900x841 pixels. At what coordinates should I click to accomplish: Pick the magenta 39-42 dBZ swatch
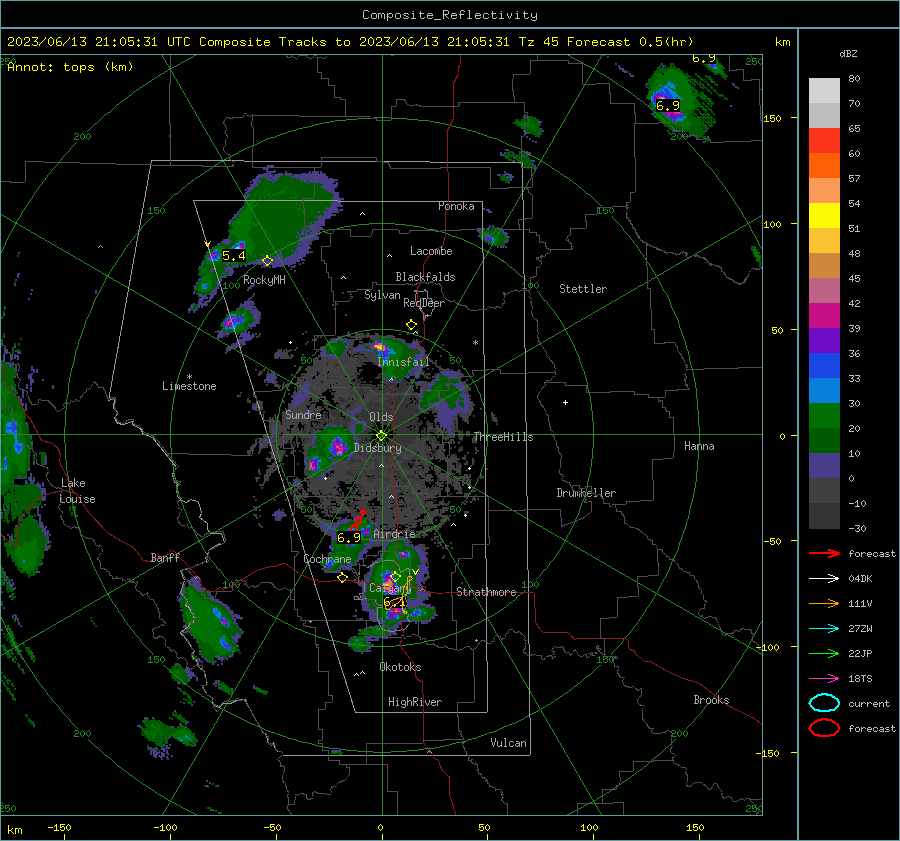[x=824, y=316]
